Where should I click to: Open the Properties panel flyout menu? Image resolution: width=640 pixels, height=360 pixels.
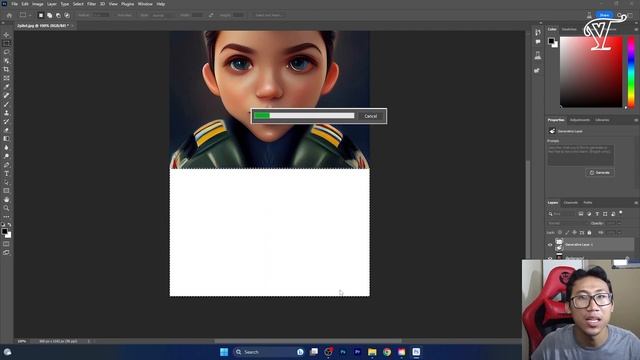coord(636,120)
